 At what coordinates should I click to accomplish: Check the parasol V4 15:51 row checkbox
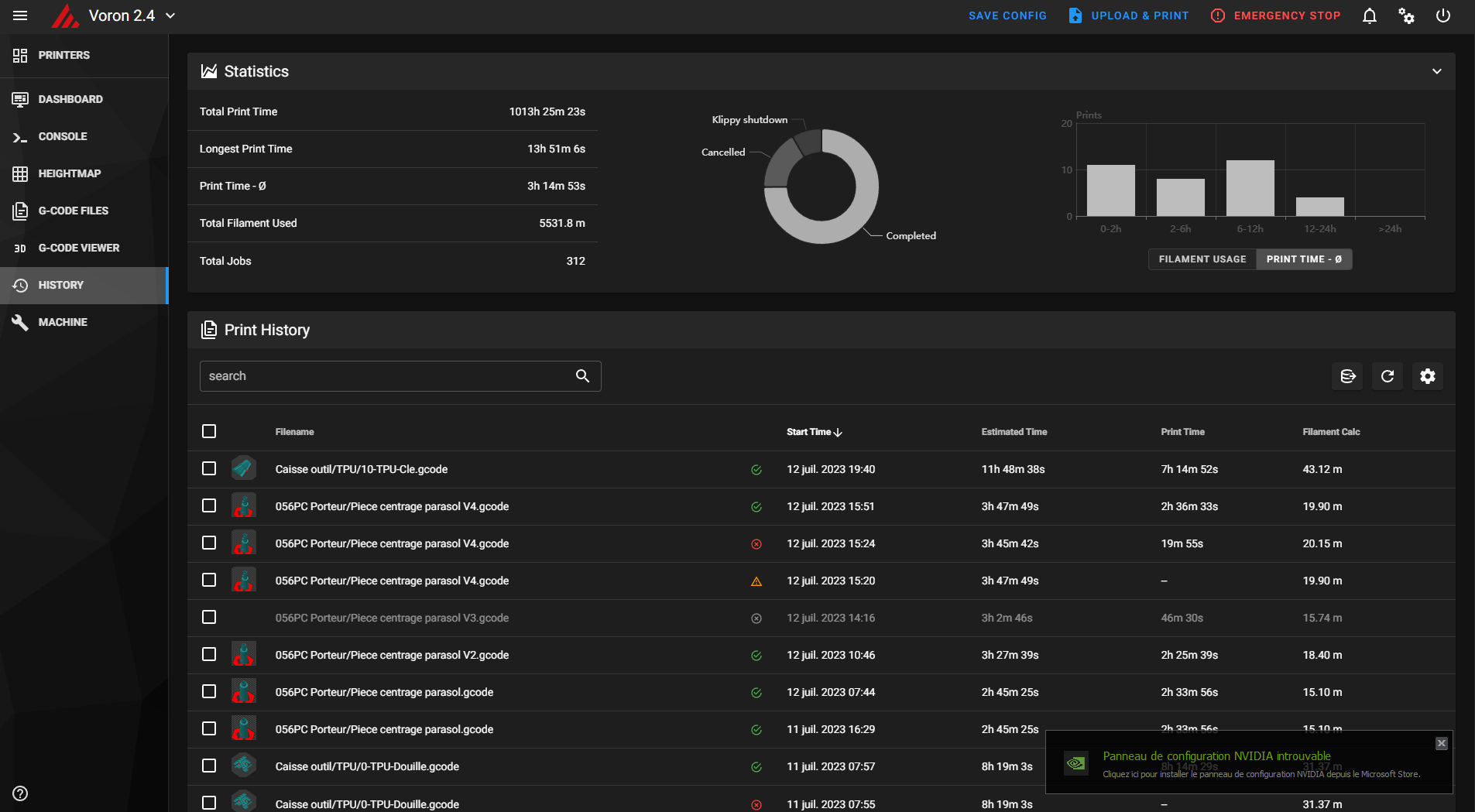(209, 505)
